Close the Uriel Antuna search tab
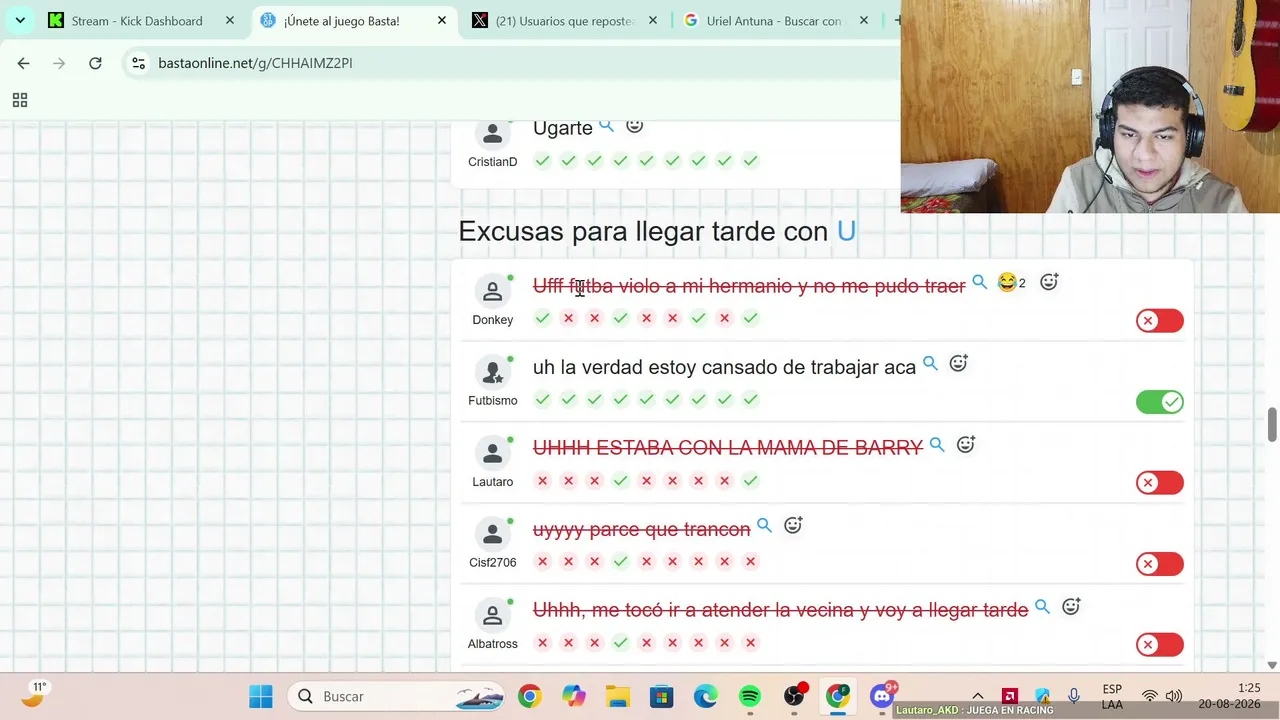The width and height of the screenshot is (1280, 720). (x=864, y=21)
